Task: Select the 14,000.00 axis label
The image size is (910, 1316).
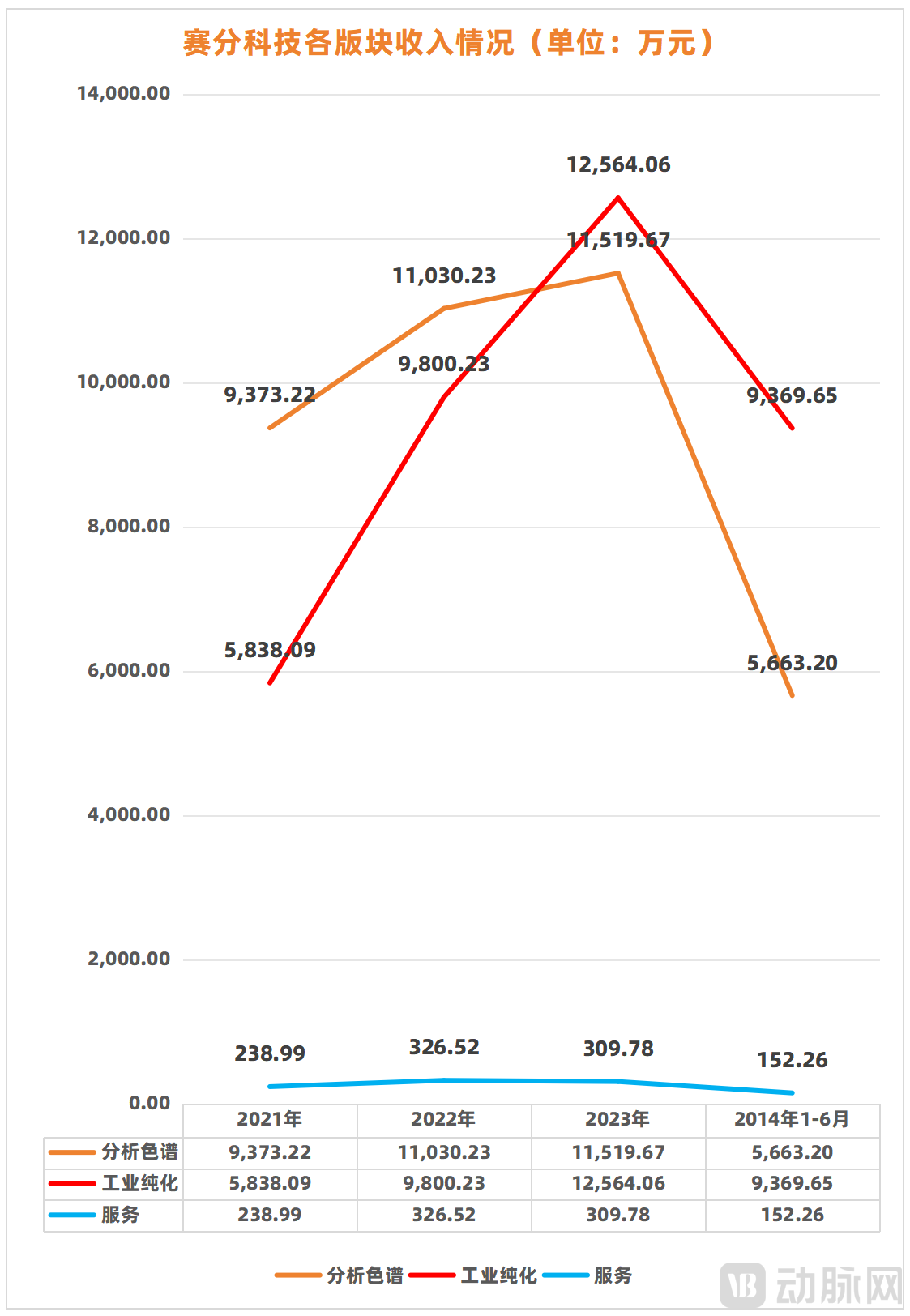Action: point(124,93)
